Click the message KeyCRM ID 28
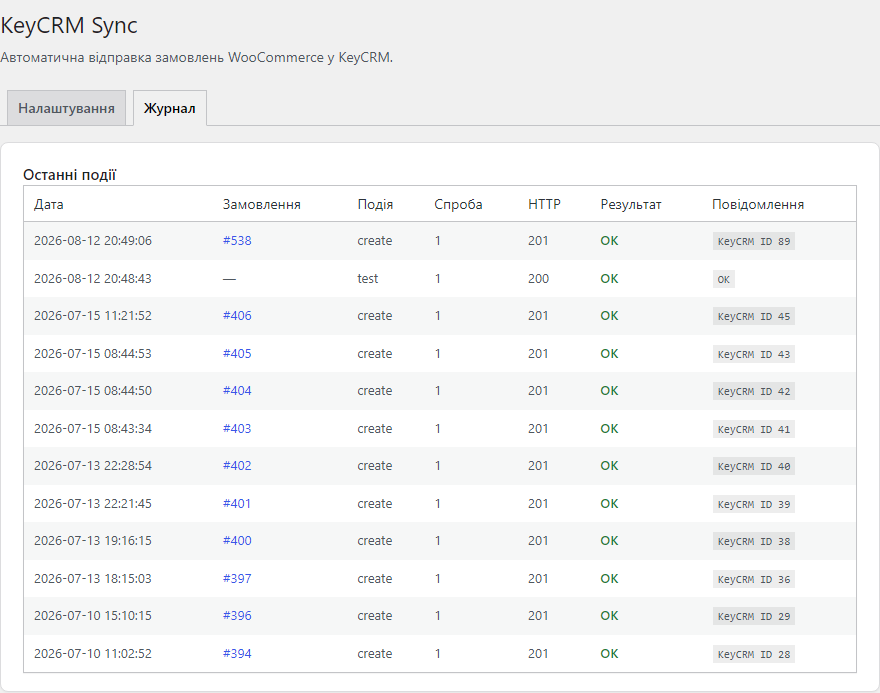 (x=754, y=654)
